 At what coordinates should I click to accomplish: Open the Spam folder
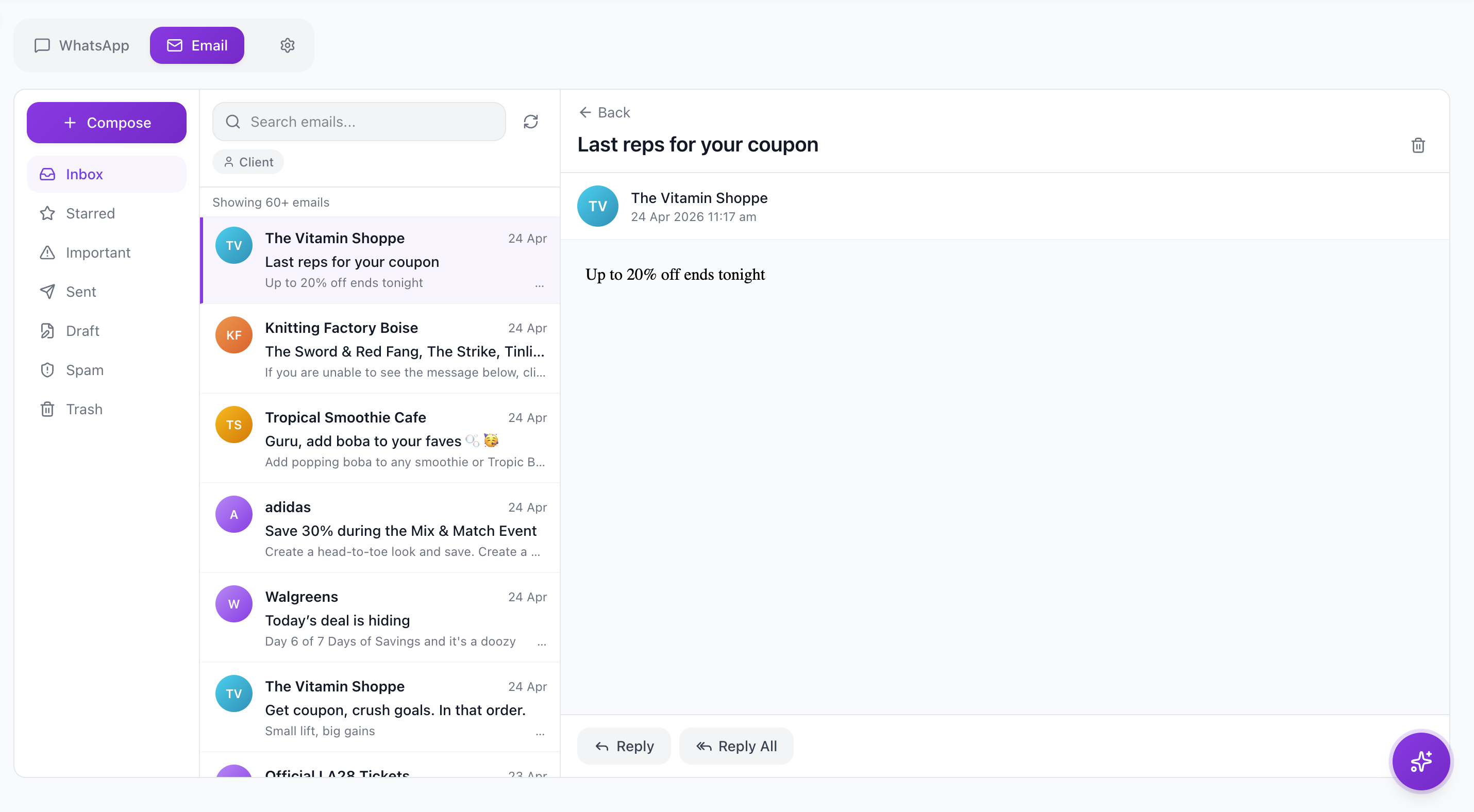[x=107, y=370]
